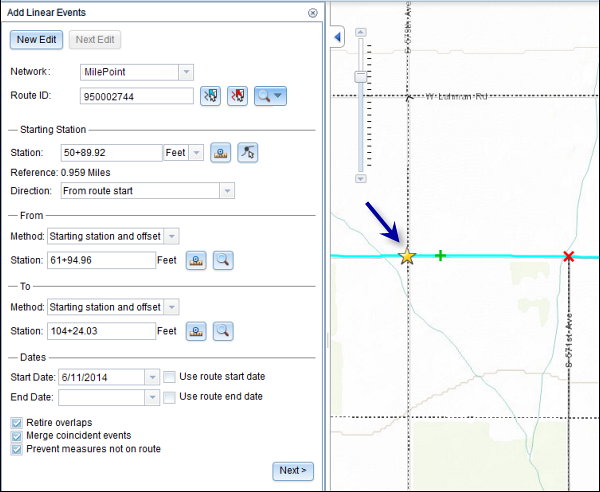This screenshot has width=600, height=492.
Task: Enable Use route start date
Action: [x=169, y=377]
